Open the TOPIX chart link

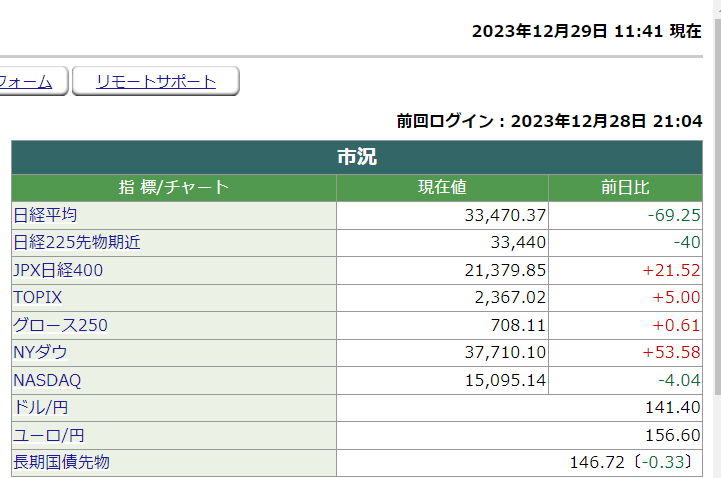pos(38,297)
